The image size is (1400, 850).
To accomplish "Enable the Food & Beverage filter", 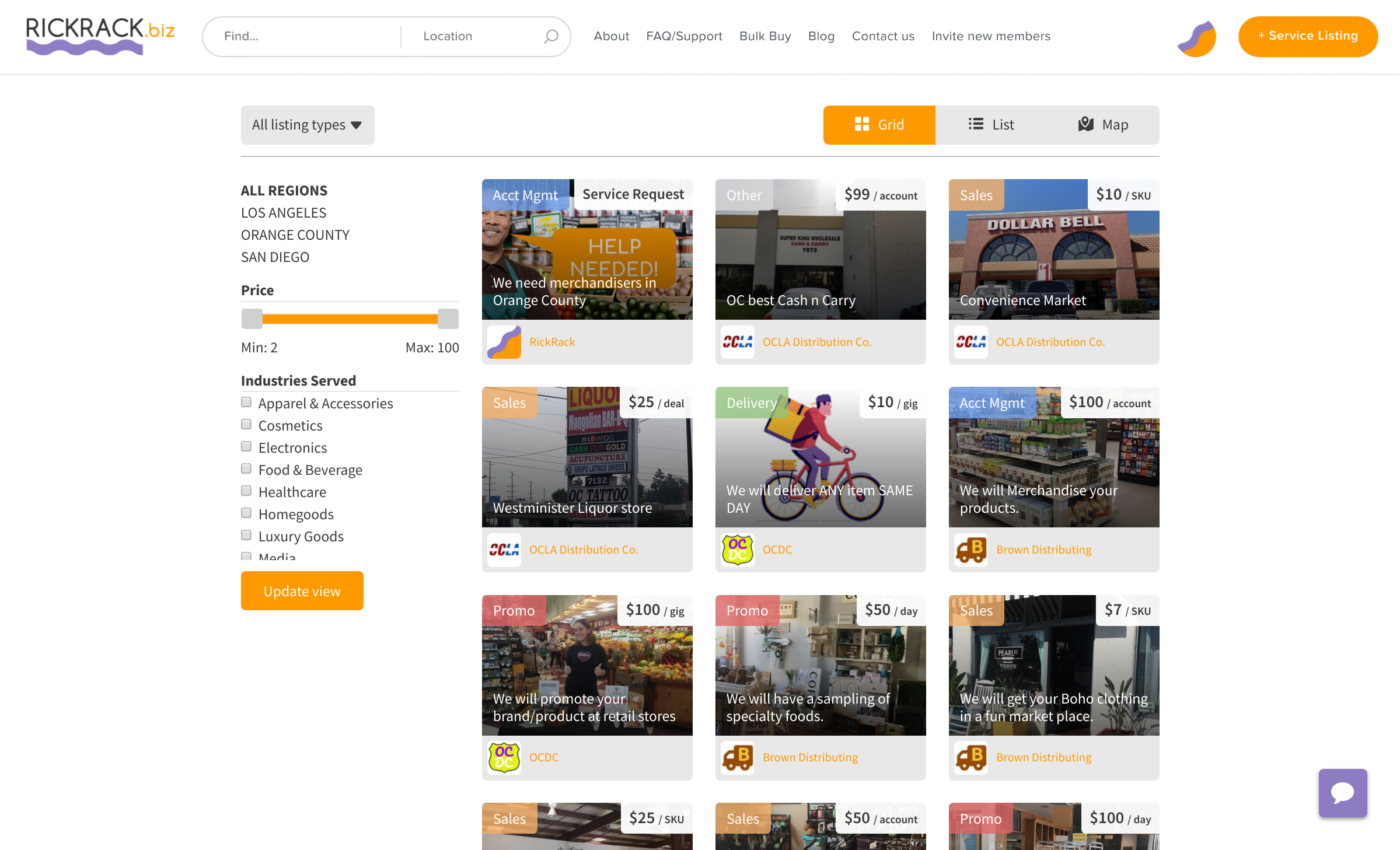I will (x=246, y=469).
